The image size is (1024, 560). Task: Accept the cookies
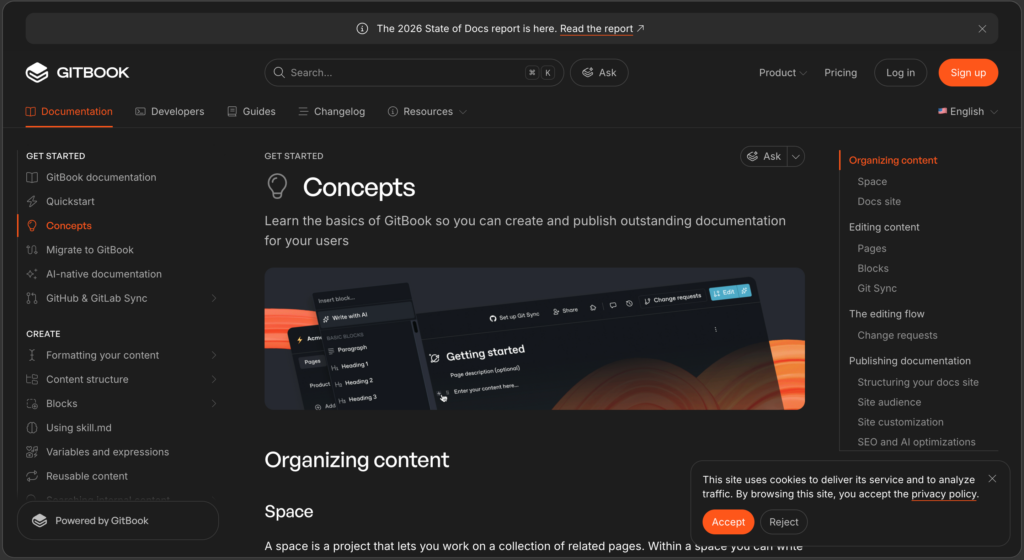(x=728, y=522)
